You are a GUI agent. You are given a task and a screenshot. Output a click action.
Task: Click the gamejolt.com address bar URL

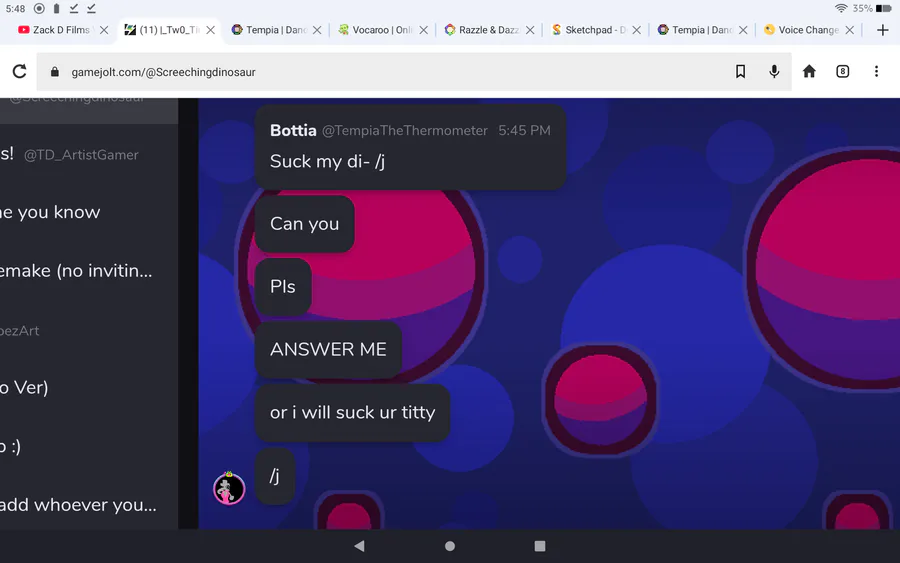pyautogui.click(x=163, y=72)
